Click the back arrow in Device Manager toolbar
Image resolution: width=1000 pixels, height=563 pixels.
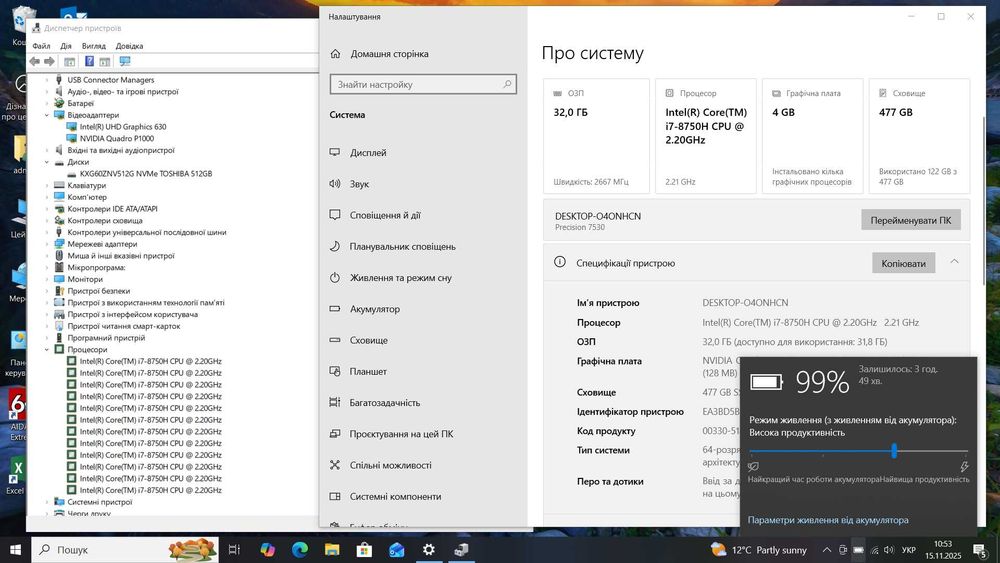click(34, 61)
